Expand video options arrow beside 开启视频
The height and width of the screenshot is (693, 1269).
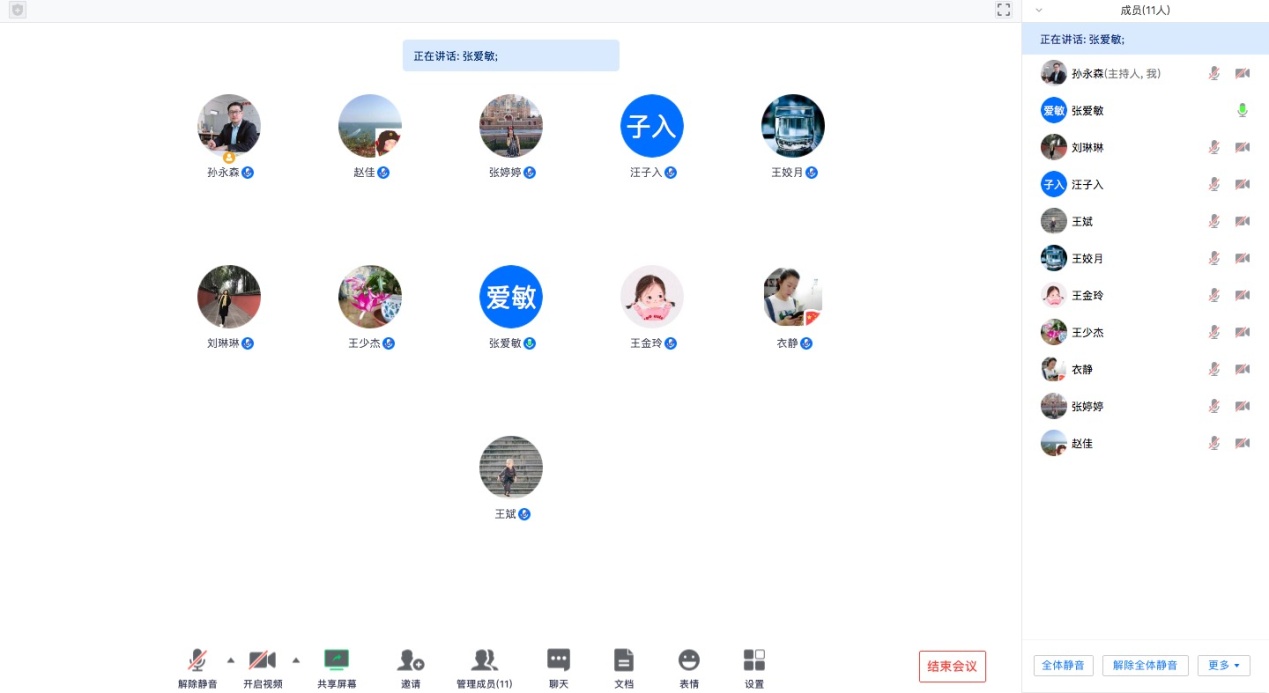[x=296, y=660]
